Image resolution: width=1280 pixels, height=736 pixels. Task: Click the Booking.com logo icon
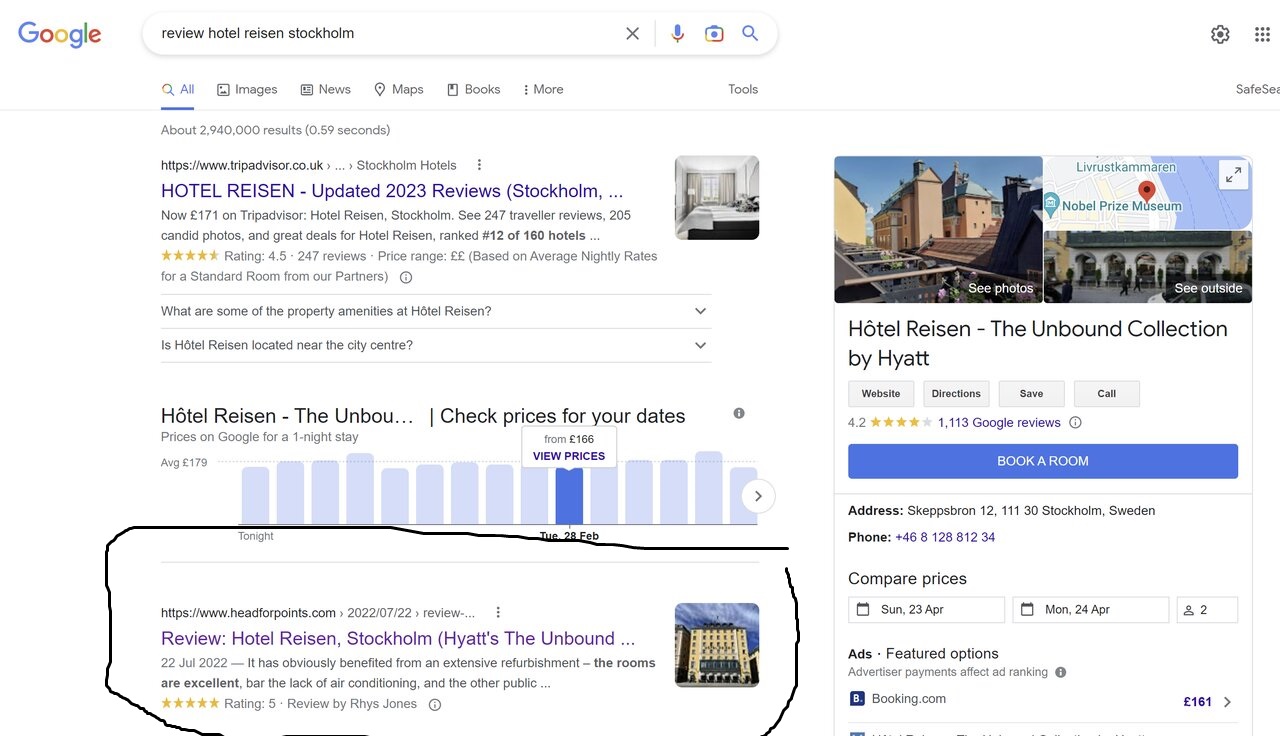857,699
